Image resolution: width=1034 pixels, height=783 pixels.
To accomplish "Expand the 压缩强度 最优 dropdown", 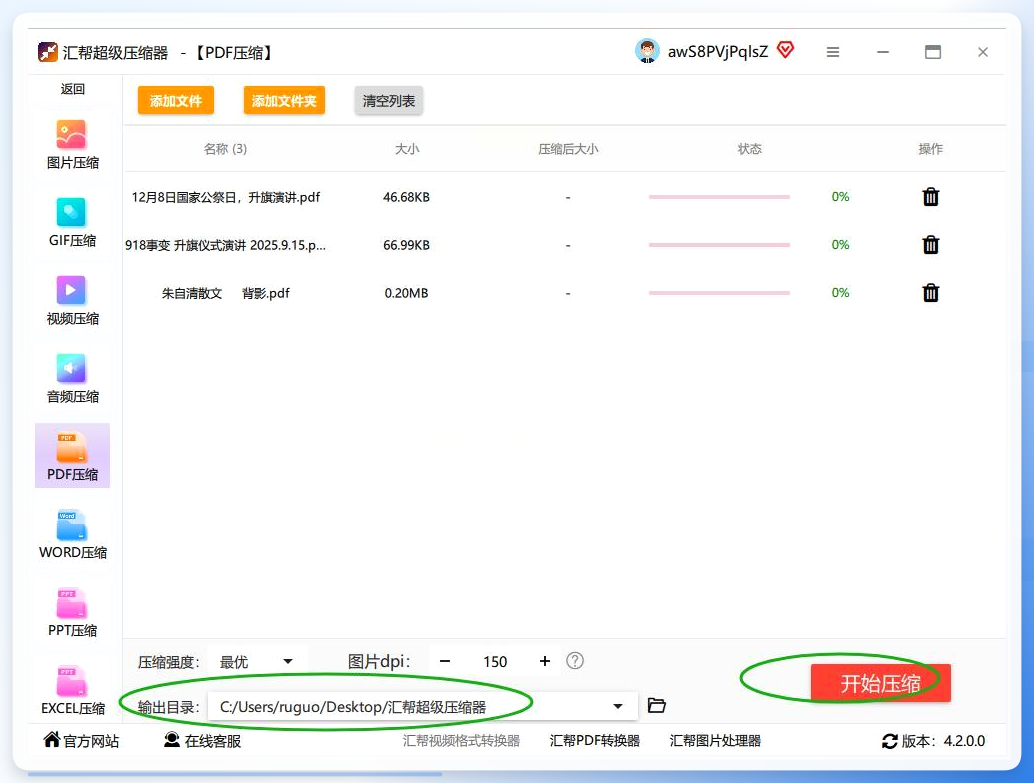I will tap(256, 662).
